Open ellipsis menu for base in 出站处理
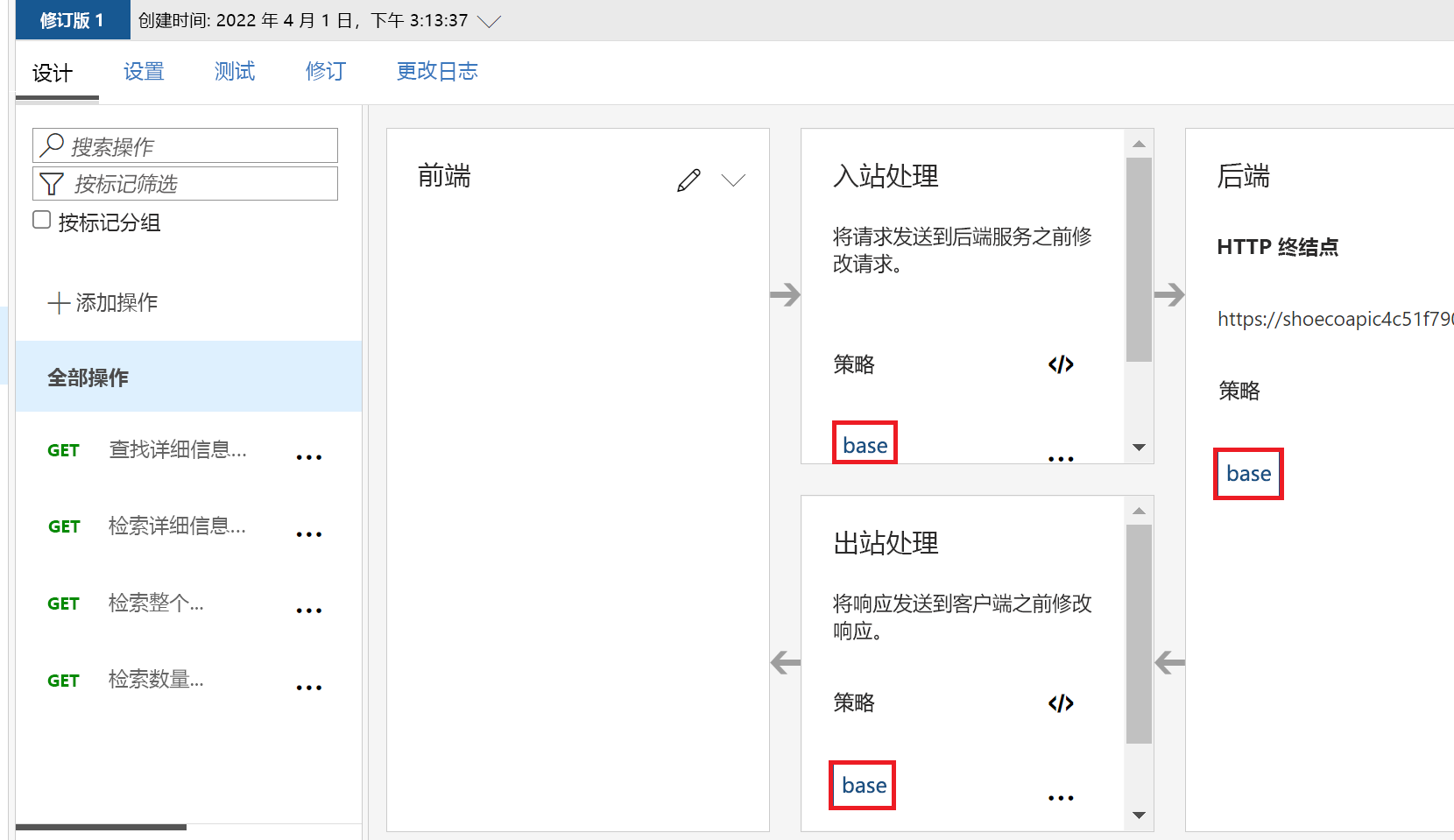Image resolution: width=1454 pixels, height=840 pixels. pyautogui.click(x=1061, y=798)
